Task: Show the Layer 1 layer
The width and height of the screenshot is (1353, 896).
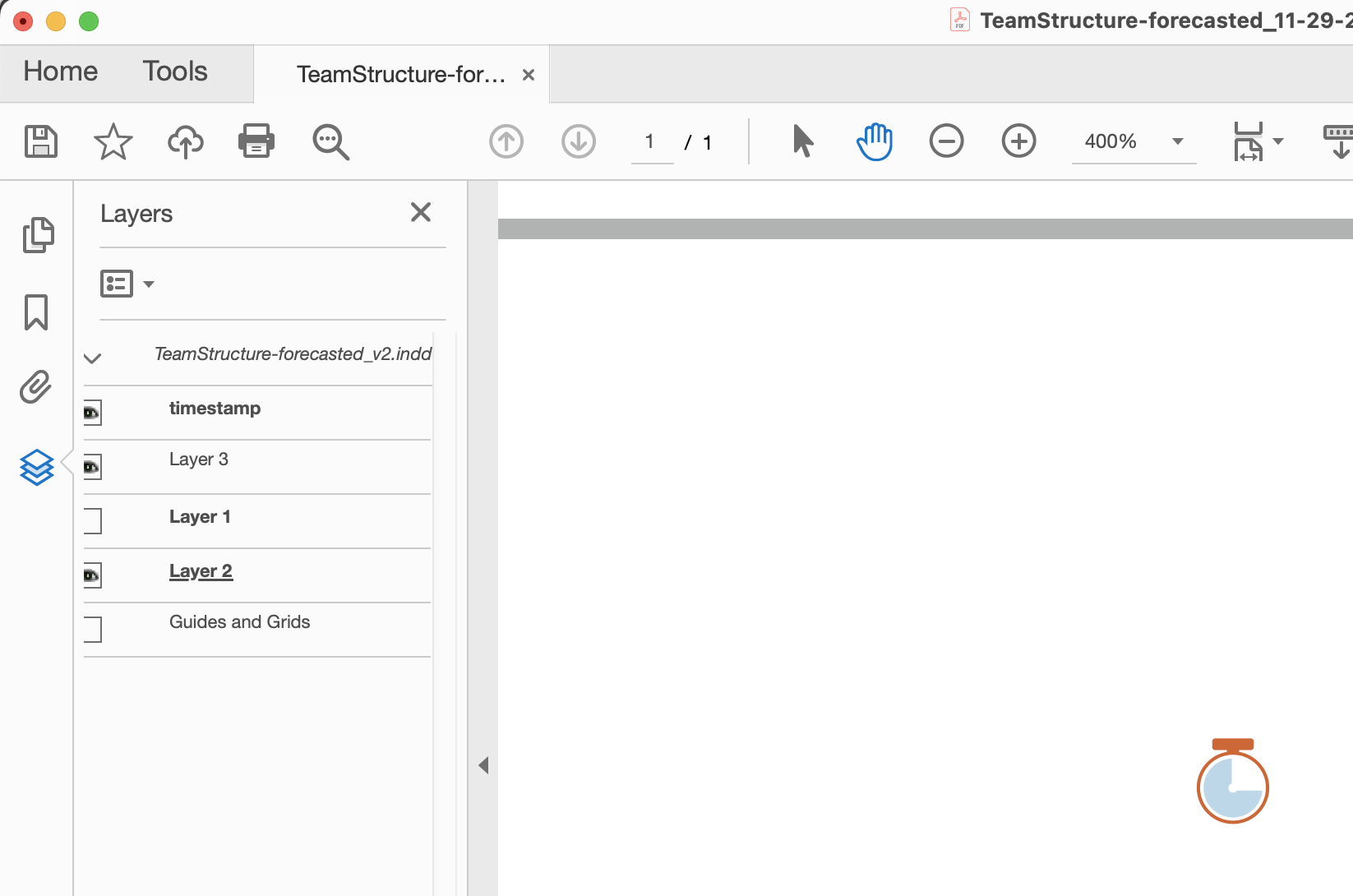Action: click(93, 521)
